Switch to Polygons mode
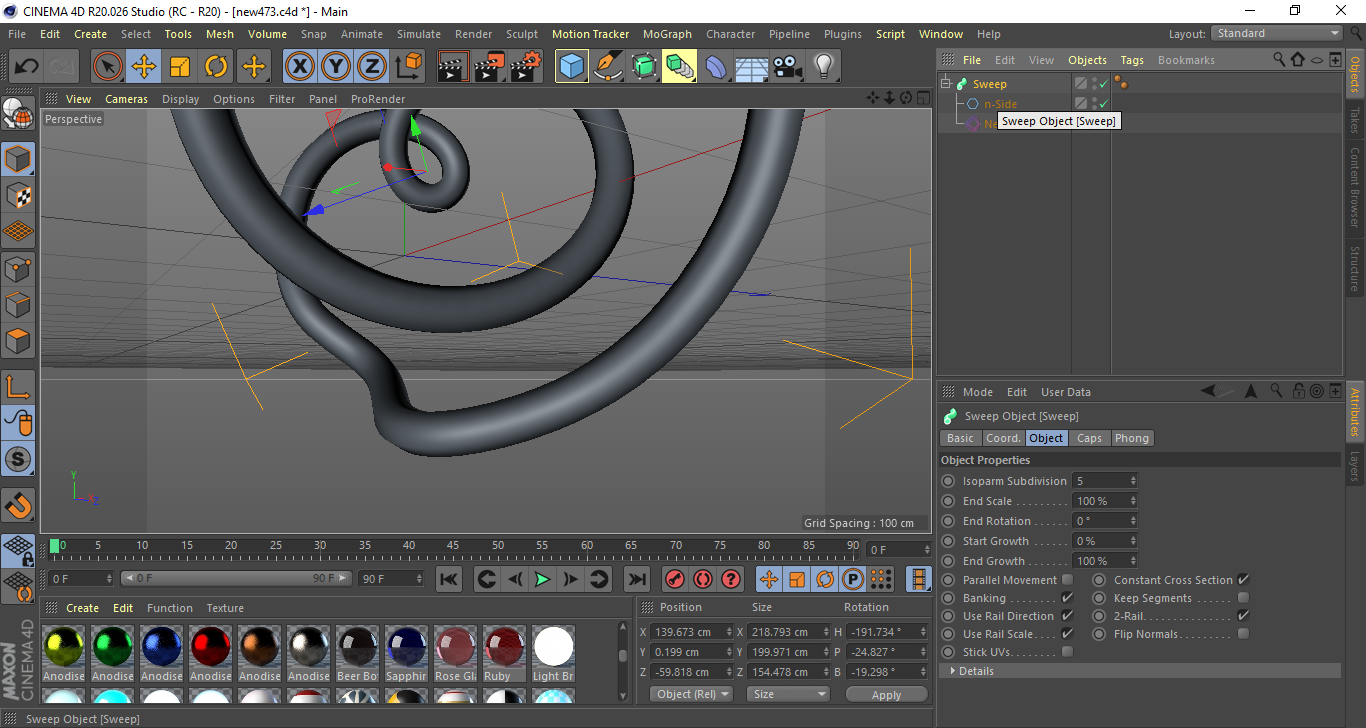This screenshot has width=1366, height=728. pos(18,341)
